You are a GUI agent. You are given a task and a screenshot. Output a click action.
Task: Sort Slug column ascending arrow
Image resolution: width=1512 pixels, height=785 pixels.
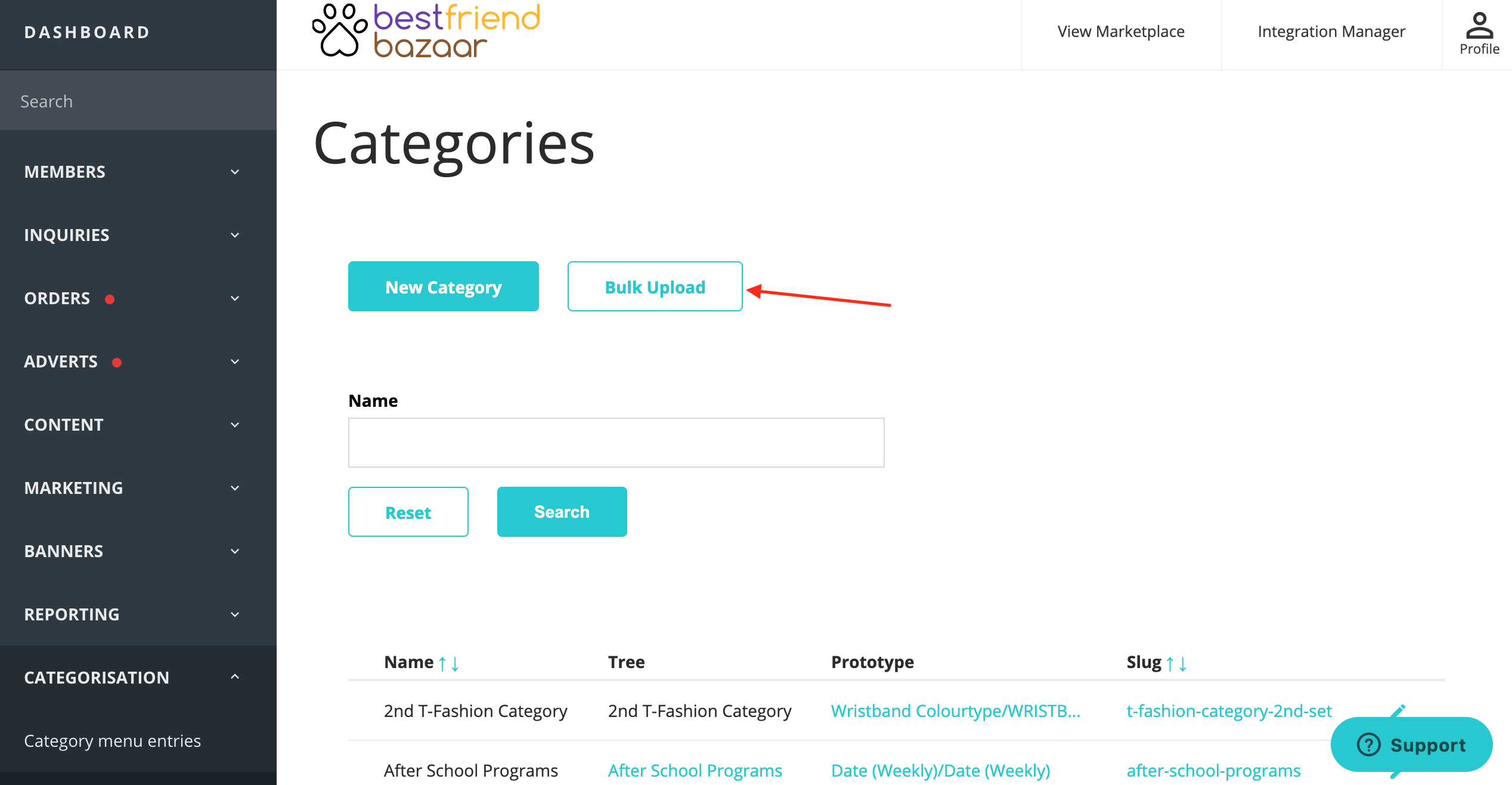pos(1170,663)
